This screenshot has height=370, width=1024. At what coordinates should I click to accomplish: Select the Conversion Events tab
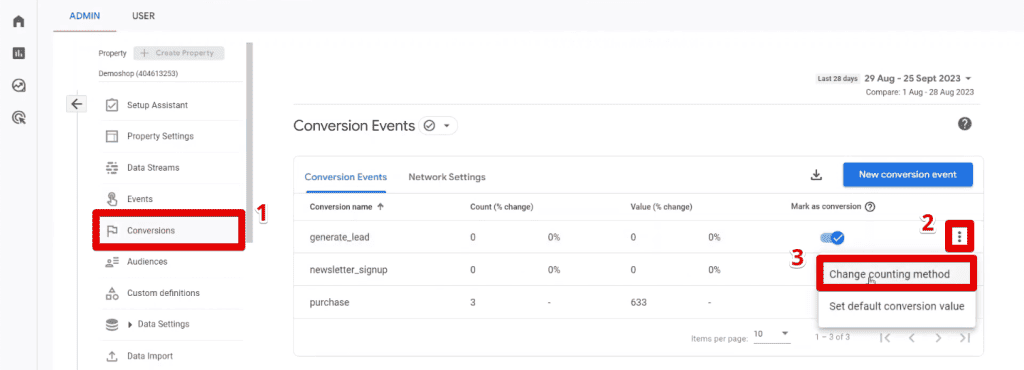coord(346,177)
